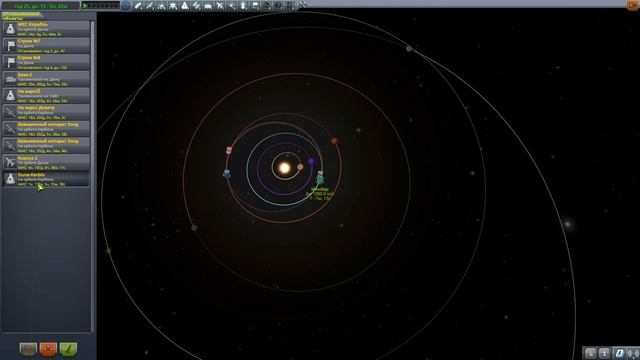Click the ship icon on На марс!2 row
The width and height of the screenshot is (640, 360).
click(10, 96)
